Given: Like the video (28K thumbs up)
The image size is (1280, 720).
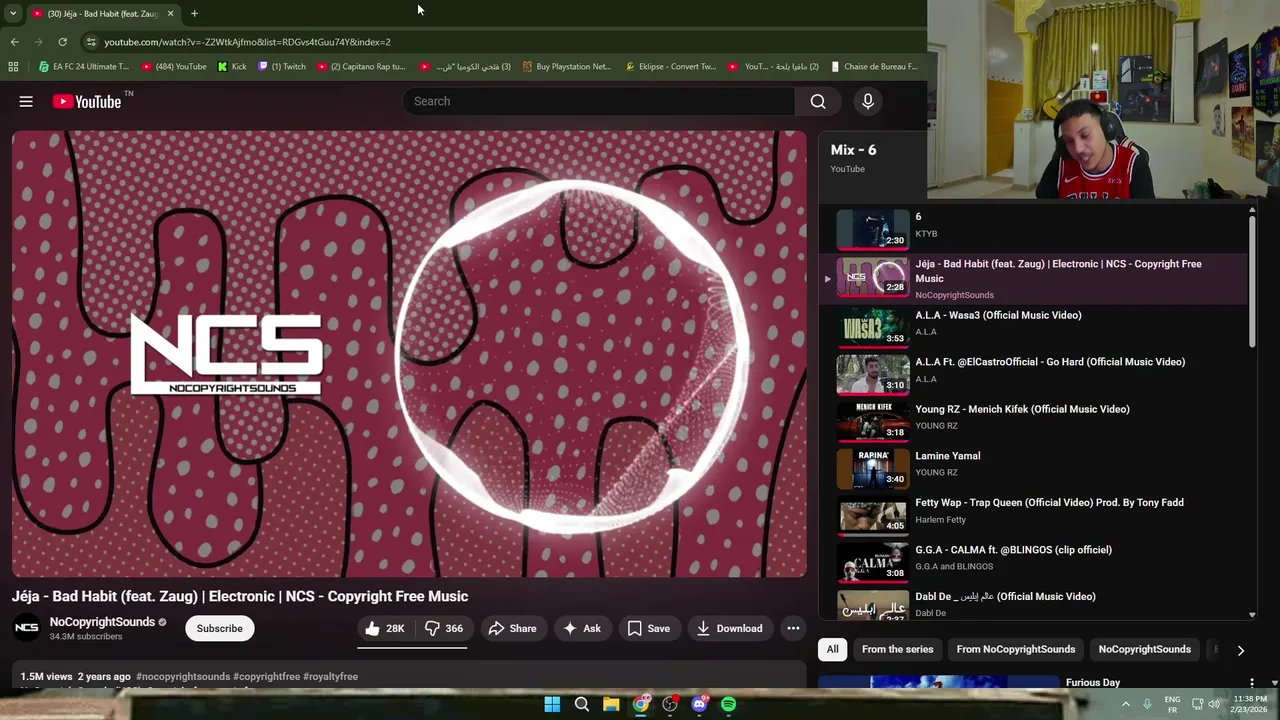Looking at the screenshot, I should [x=385, y=628].
